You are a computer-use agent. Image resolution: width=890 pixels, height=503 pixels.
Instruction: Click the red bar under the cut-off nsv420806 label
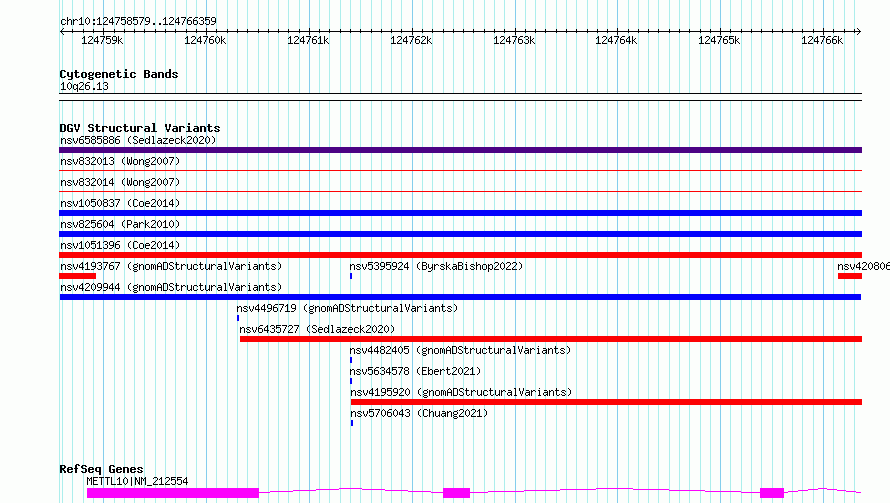(850, 276)
